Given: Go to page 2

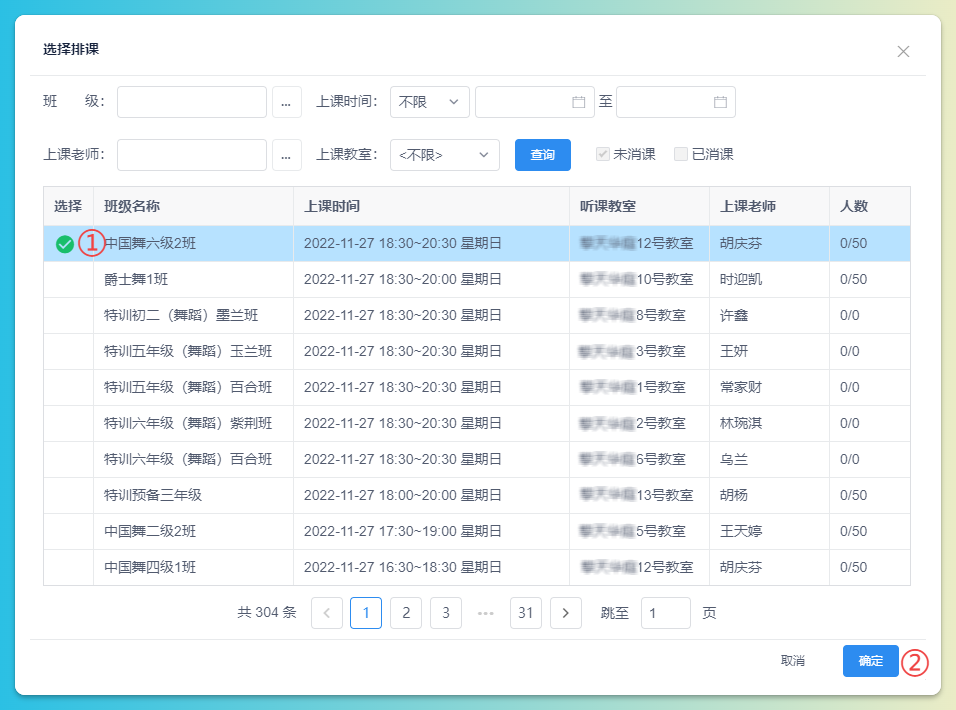Looking at the screenshot, I should click(x=406, y=613).
